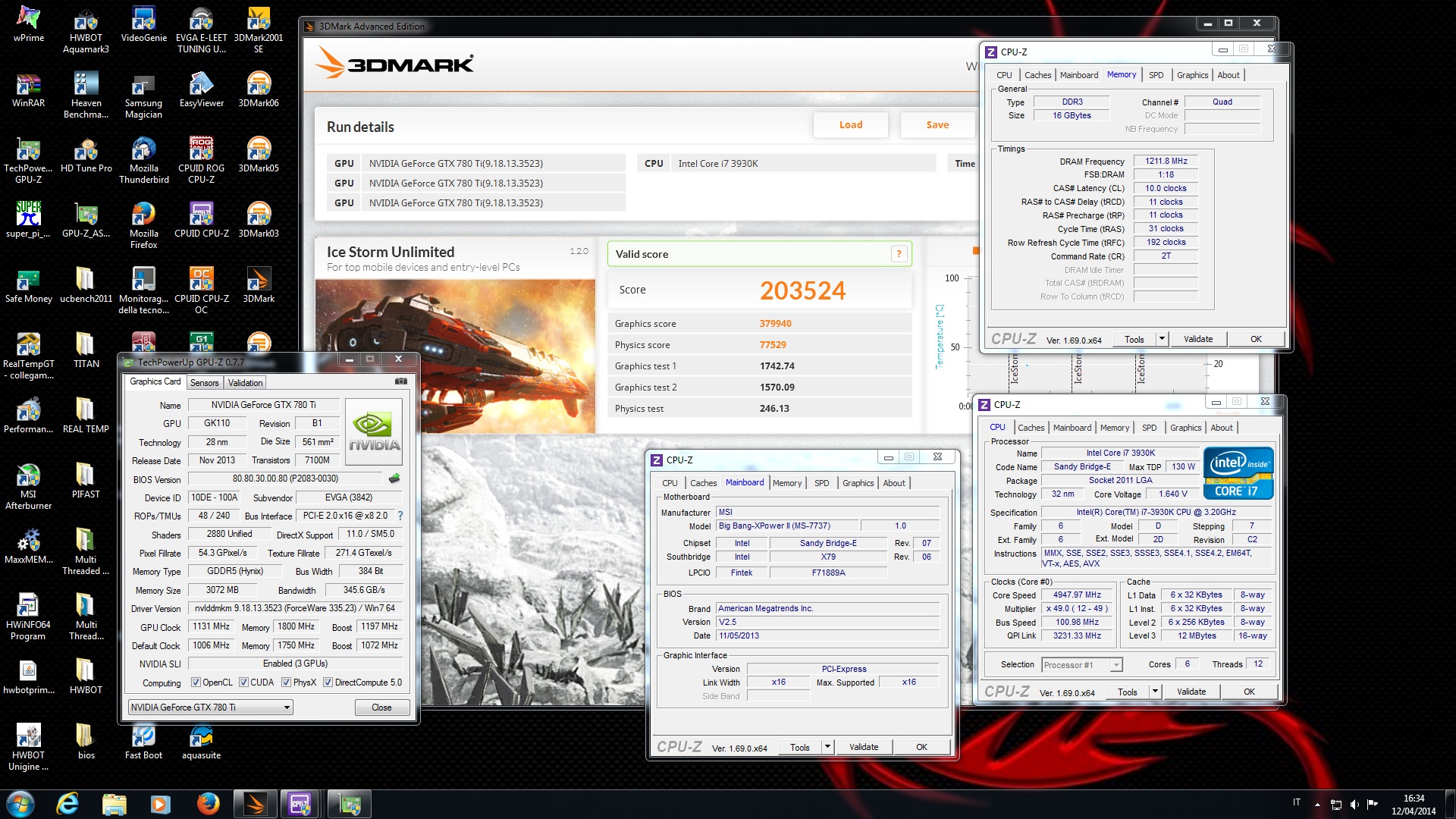Click OK in Mainboard CPU-Z window
The height and width of the screenshot is (819, 1456).
(921, 747)
